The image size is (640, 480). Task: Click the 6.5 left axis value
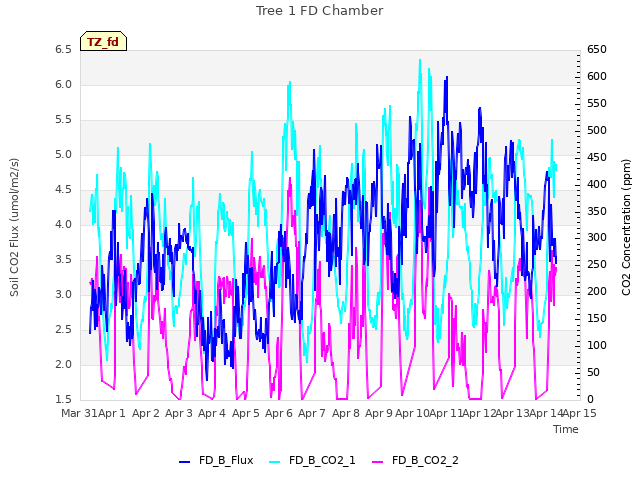coord(63,49)
